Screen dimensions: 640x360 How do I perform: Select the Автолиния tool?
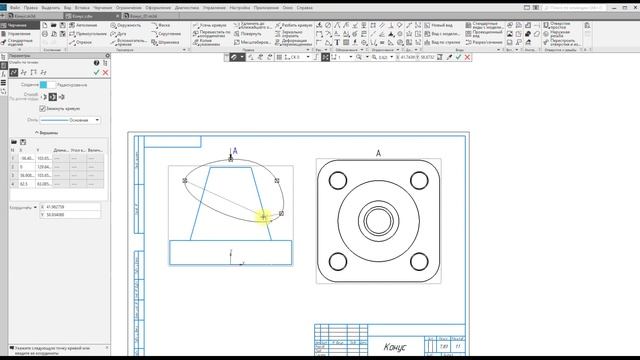(83, 25)
